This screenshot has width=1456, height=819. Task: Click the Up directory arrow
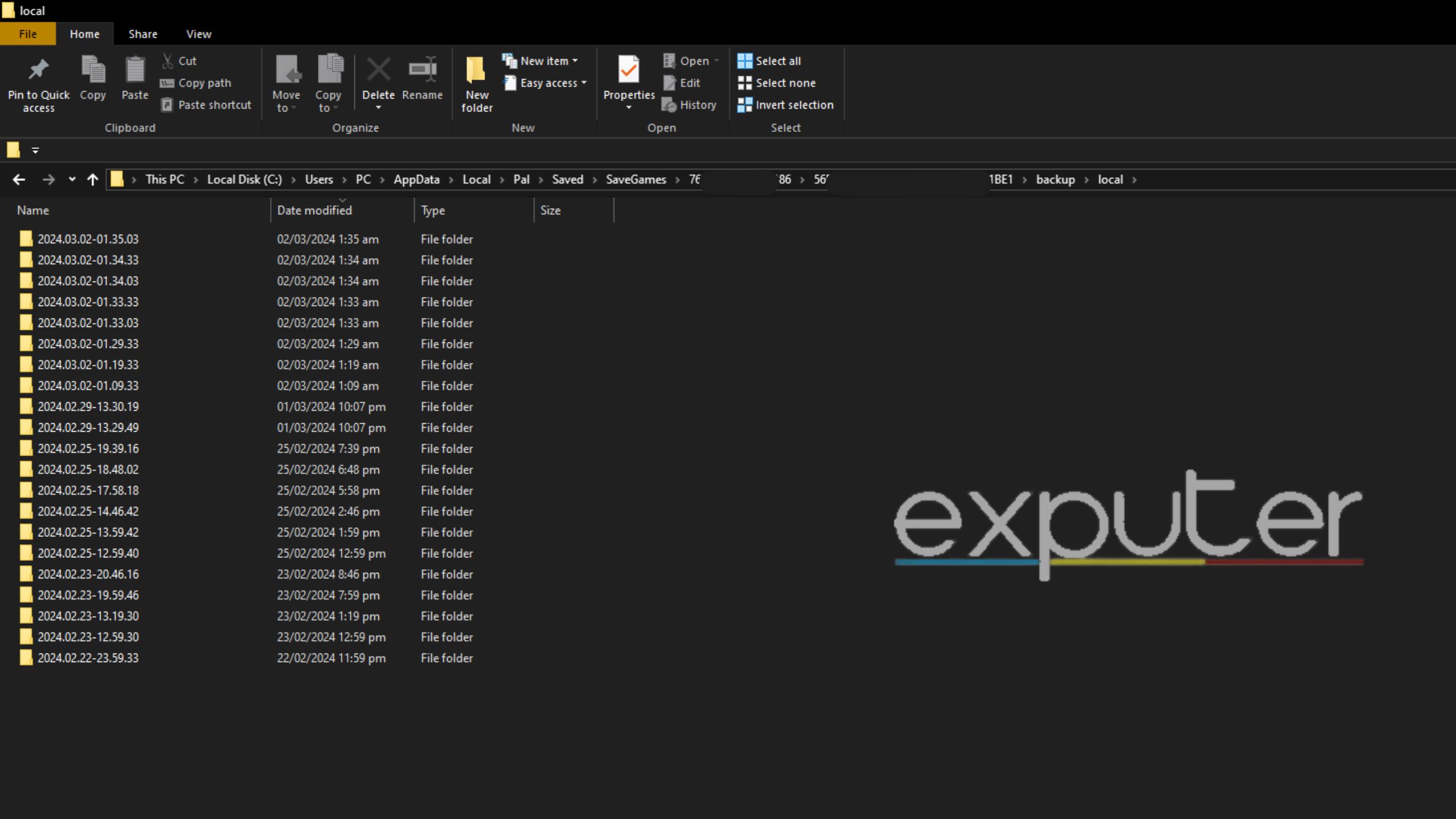(x=91, y=179)
